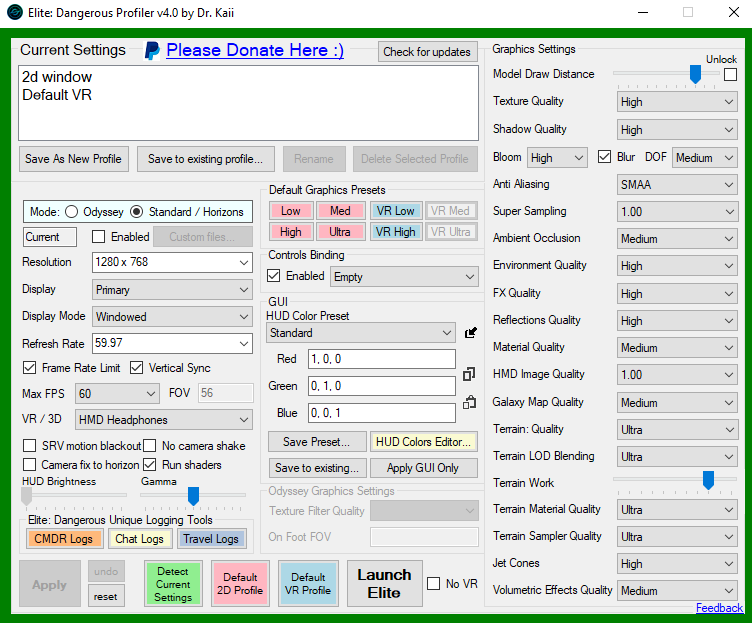
Task: Expand Volumetric Effects Quality dropdown
Action: click(x=677, y=591)
